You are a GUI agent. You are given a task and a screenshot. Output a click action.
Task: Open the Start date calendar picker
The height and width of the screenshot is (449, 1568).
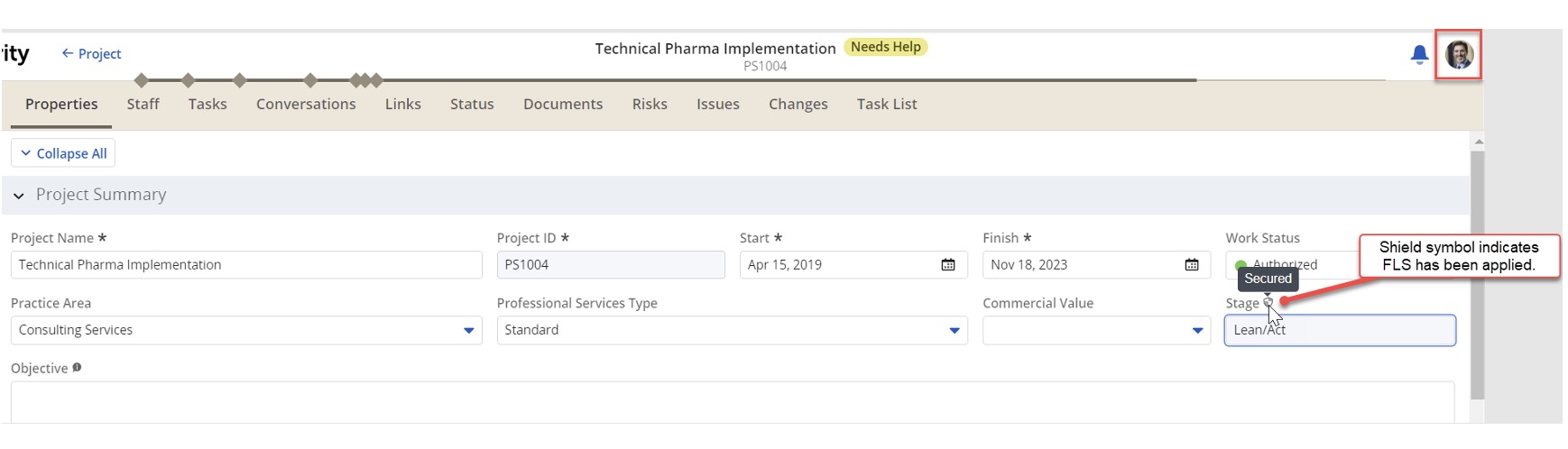948,265
